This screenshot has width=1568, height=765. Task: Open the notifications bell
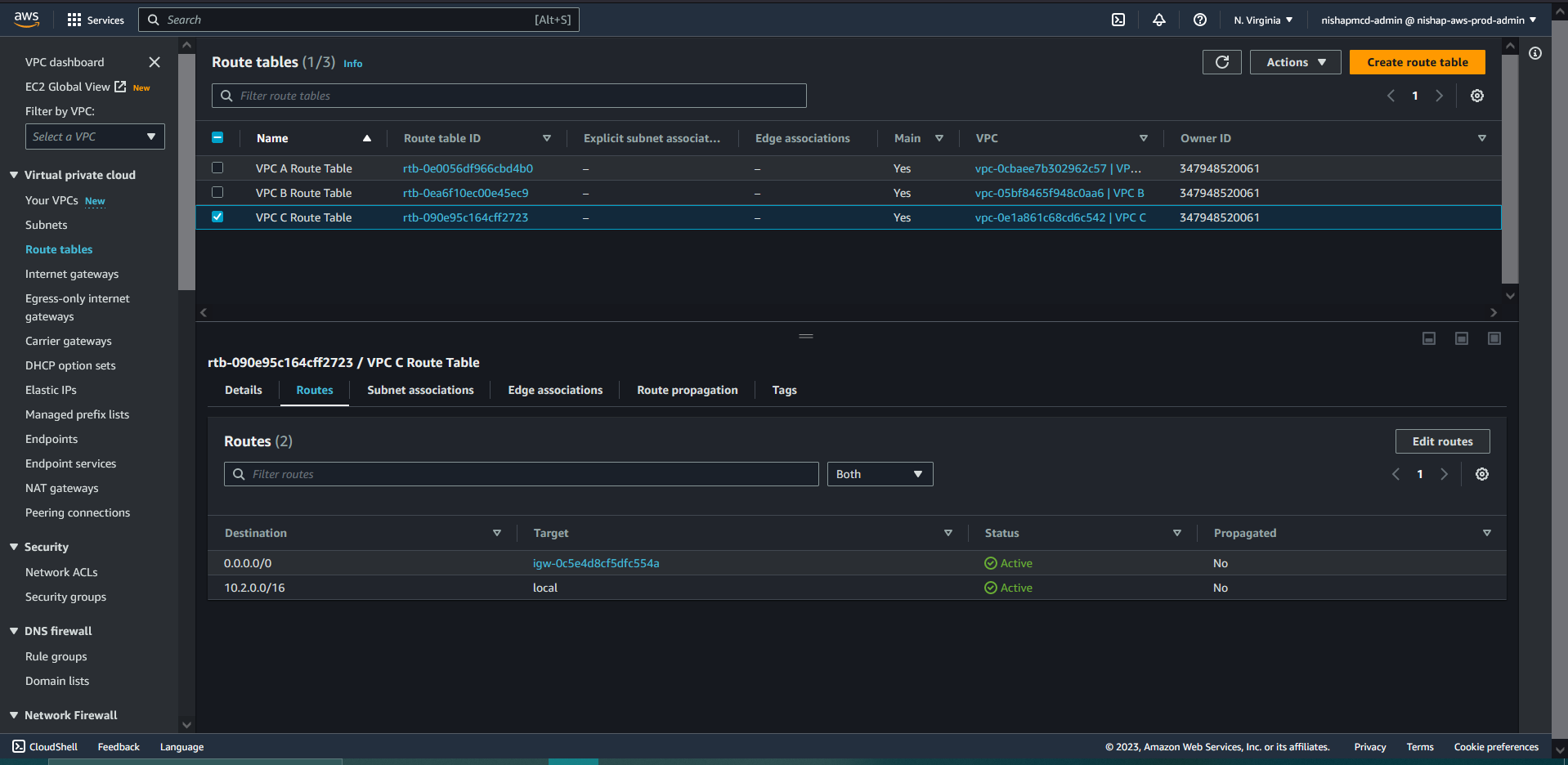tap(1159, 20)
